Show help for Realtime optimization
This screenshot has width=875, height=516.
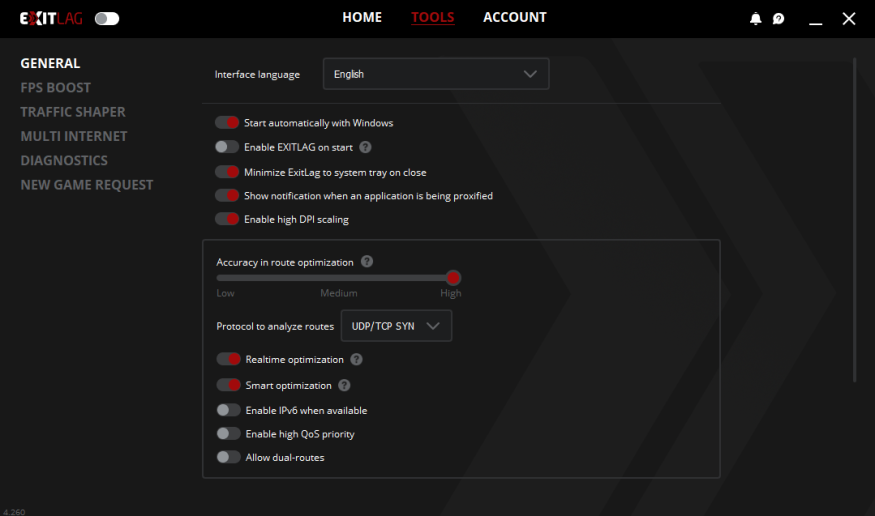(357, 359)
